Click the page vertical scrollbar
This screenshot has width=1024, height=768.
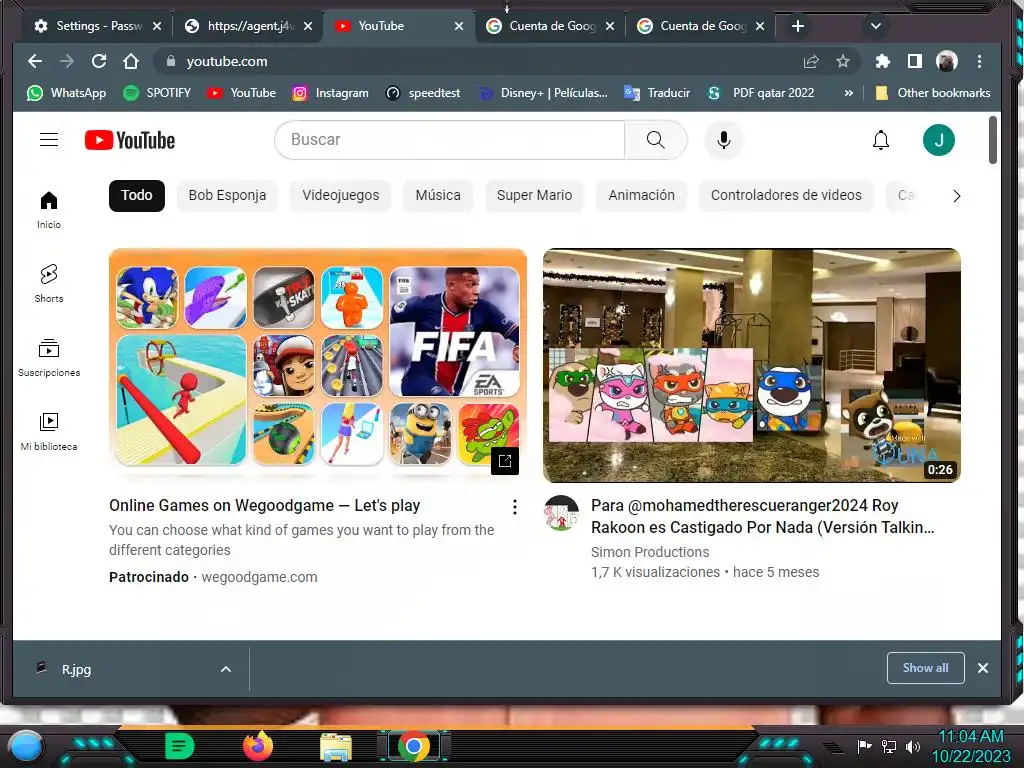(993, 140)
